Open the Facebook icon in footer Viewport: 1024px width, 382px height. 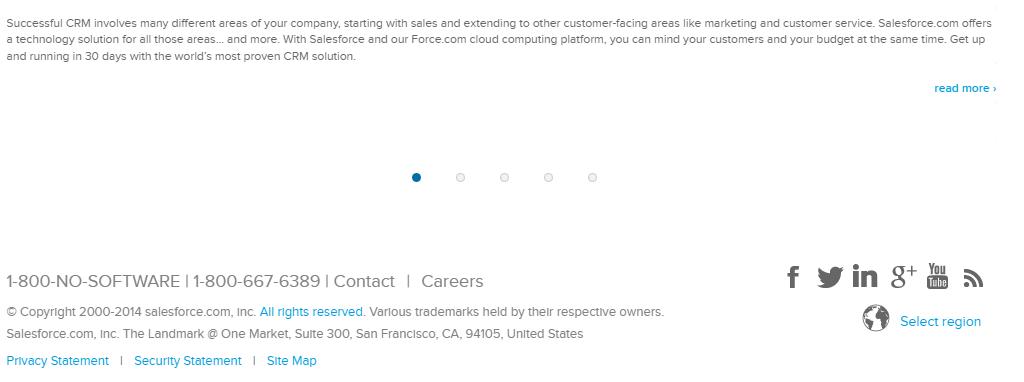(x=793, y=277)
